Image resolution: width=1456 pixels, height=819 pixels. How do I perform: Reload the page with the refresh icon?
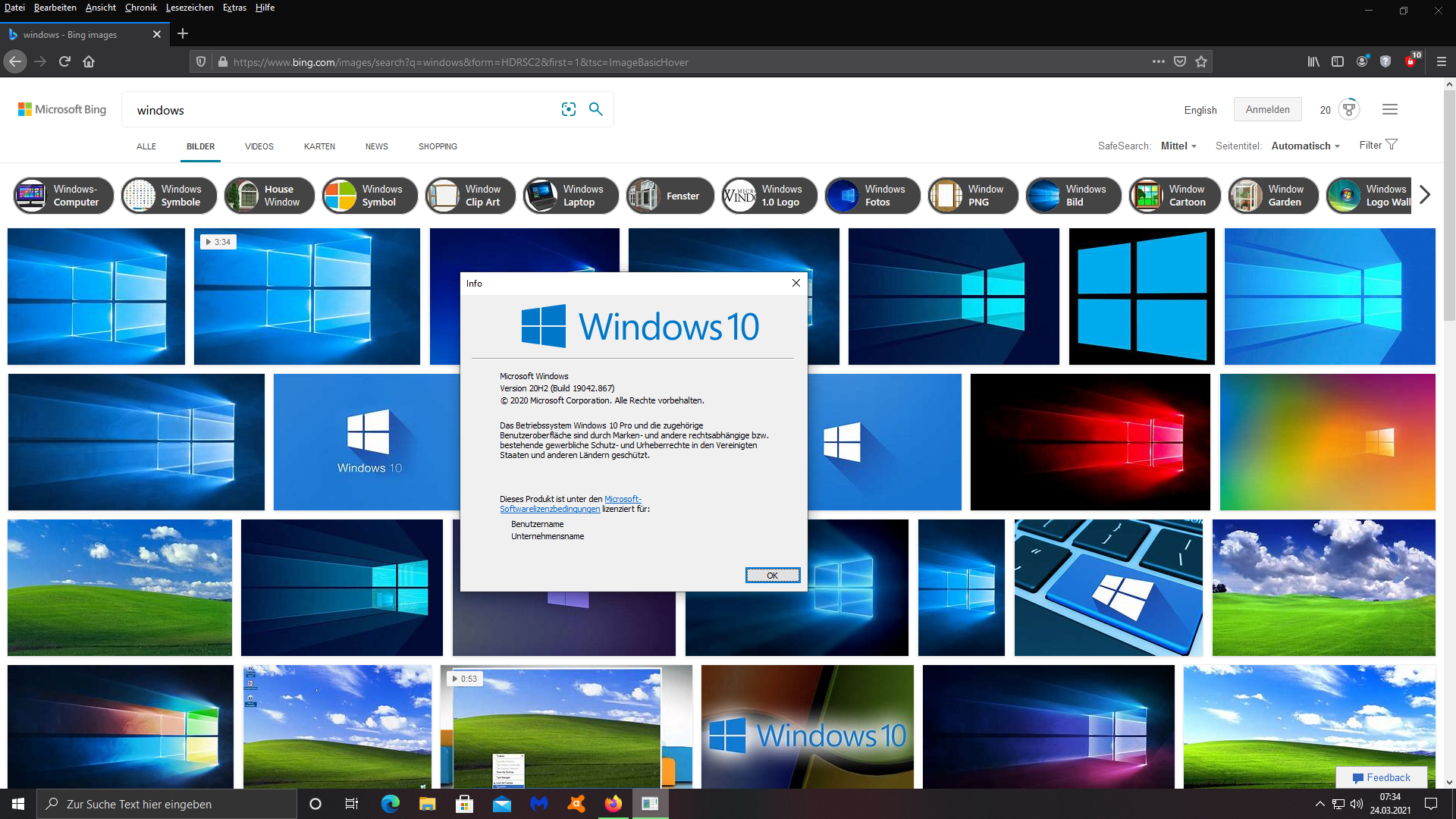(64, 62)
